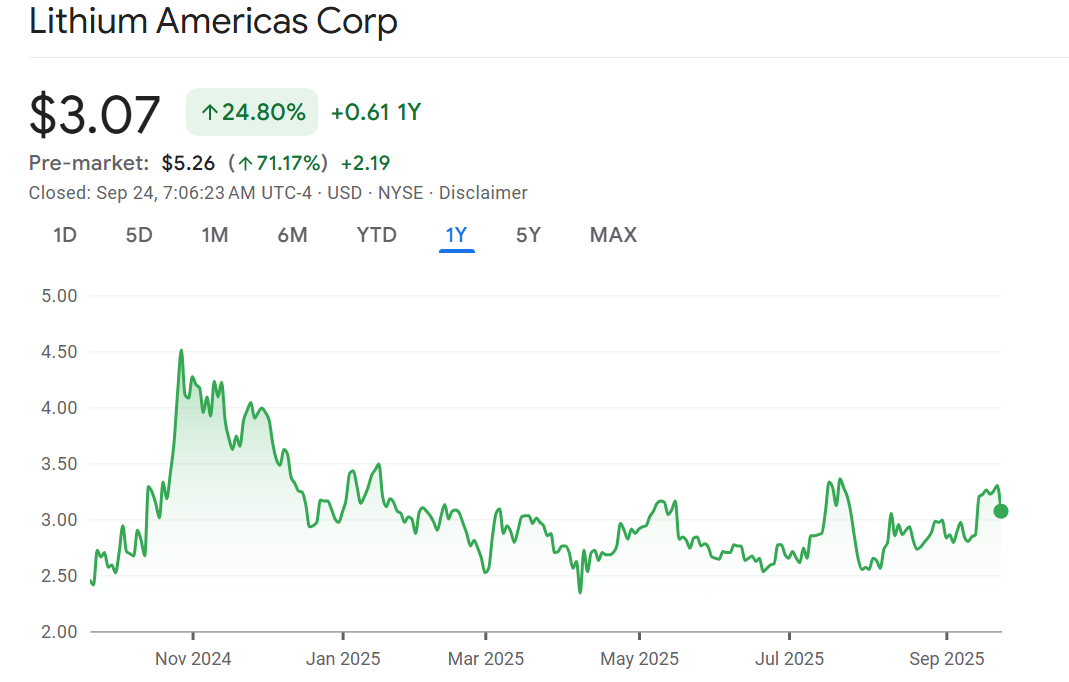Click the green up arrow in 24.80% badge
Screen dimensions: 1069x682
pyautogui.click(x=209, y=113)
